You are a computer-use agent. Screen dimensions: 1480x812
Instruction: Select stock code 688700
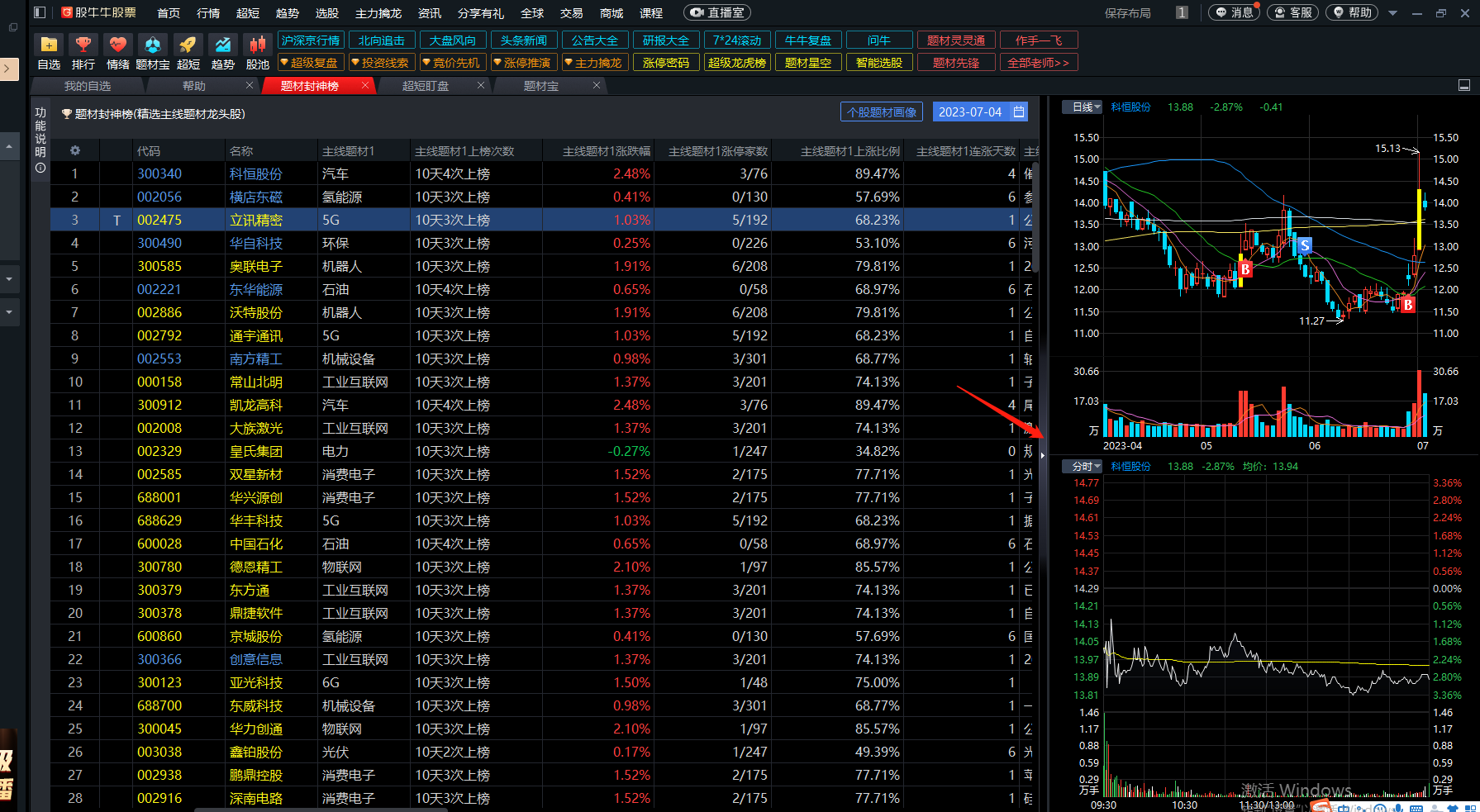[x=159, y=705]
